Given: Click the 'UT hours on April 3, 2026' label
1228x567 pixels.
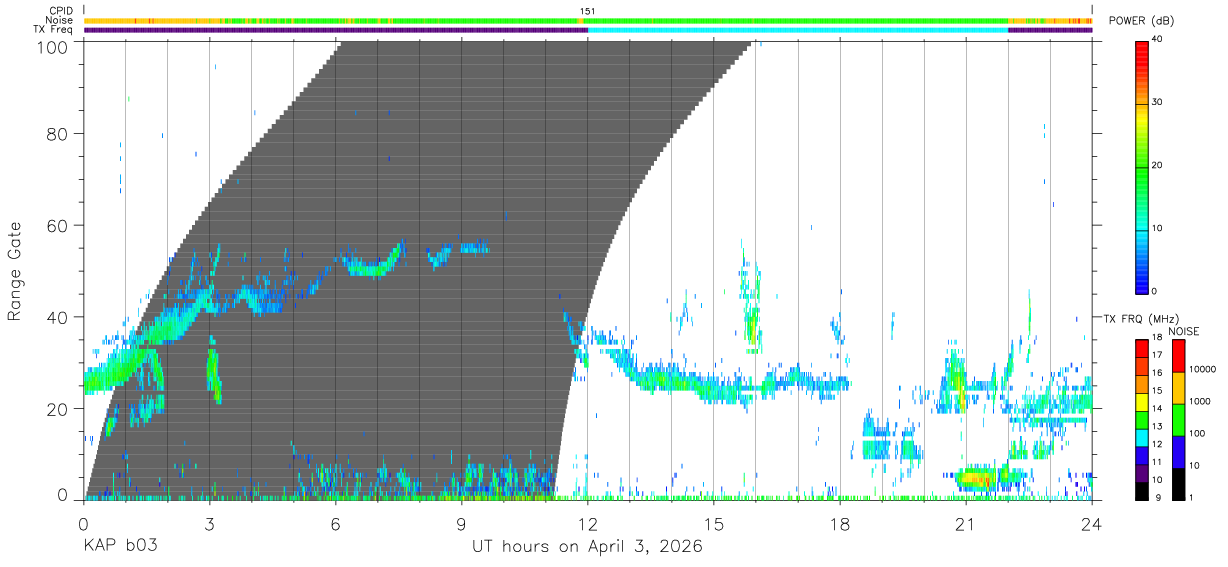Looking at the screenshot, I should (x=587, y=547).
